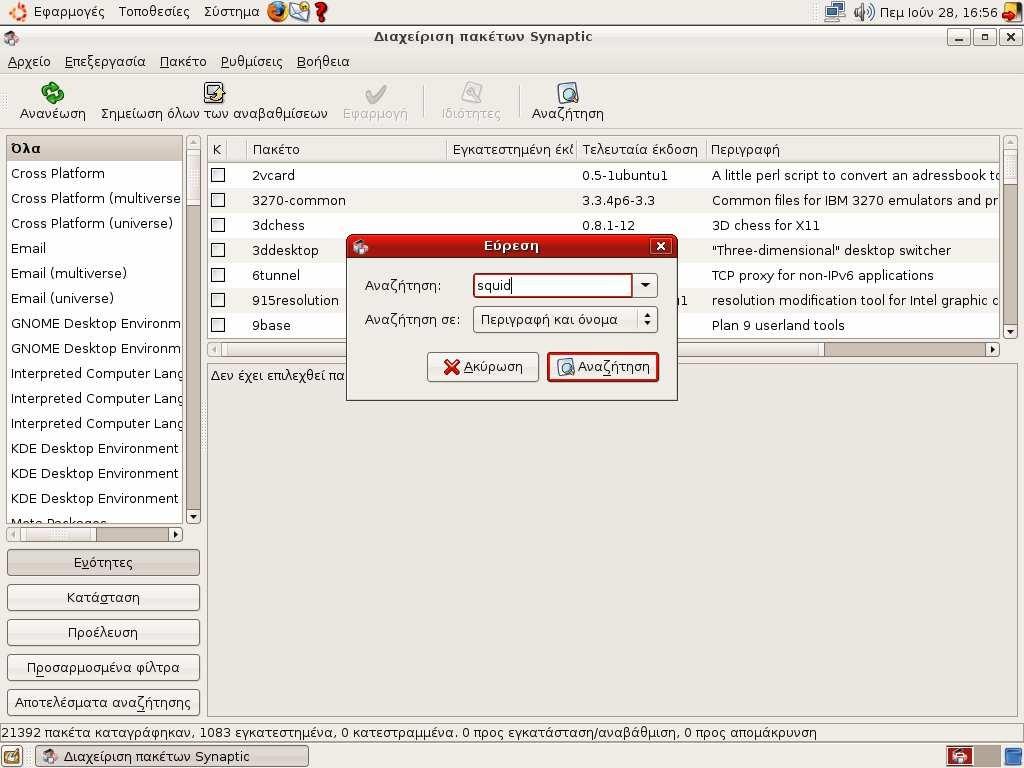This screenshot has width=1024, height=768.
Task: Toggle checkbox for the 915resolution package
Action: 218,300
